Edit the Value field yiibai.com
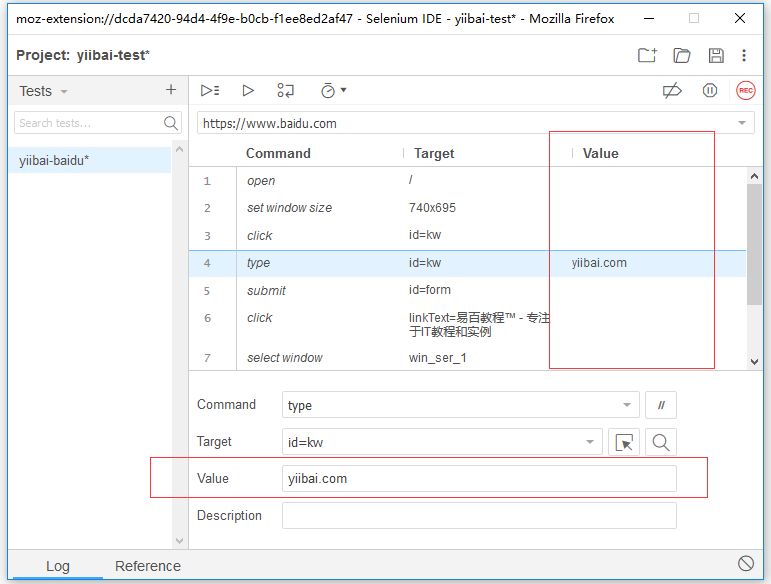Image resolution: width=771 pixels, height=584 pixels. (x=479, y=479)
